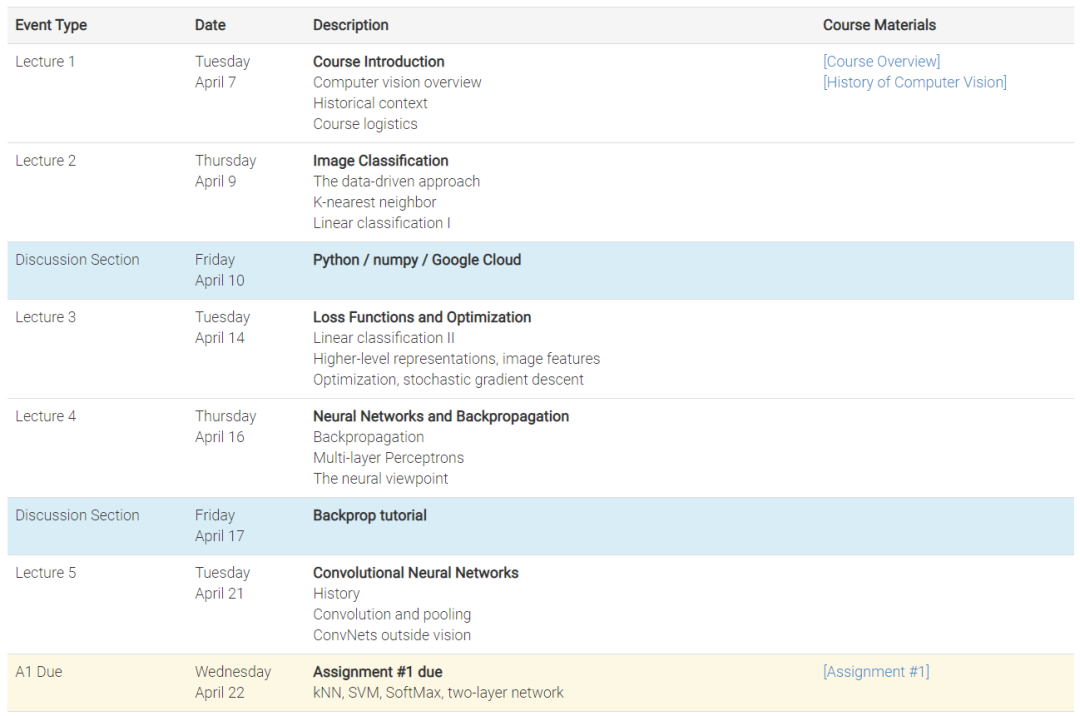Open the Assignment #1 materials link

(x=876, y=672)
